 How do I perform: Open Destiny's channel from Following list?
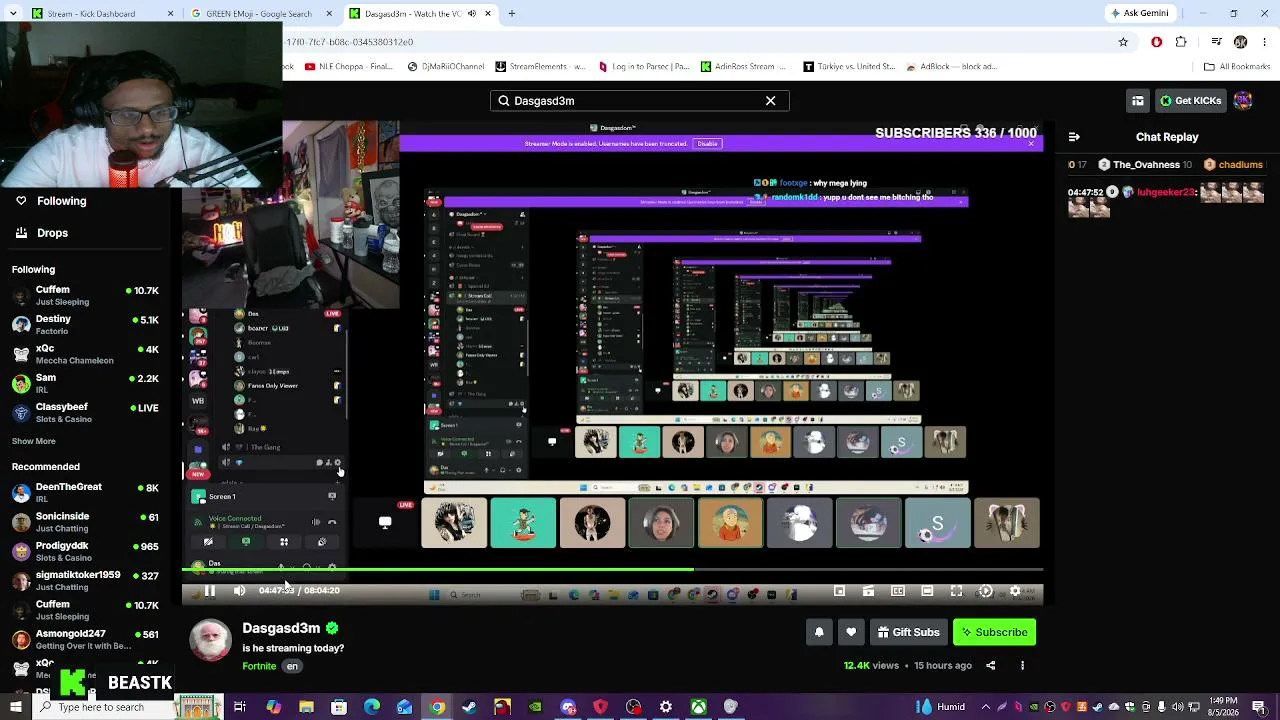coord(85,325)
